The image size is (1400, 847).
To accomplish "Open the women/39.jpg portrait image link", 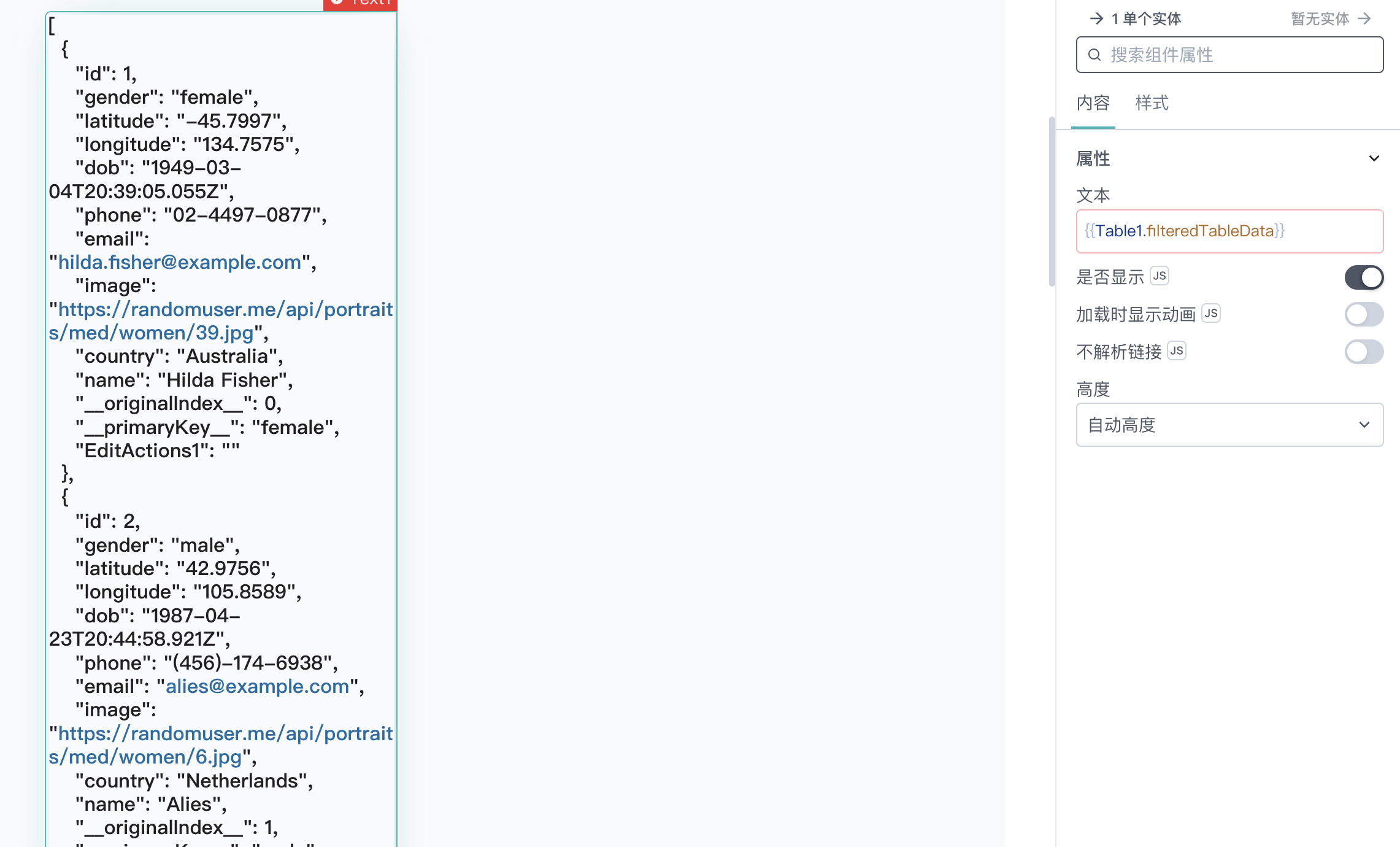I will 220,321.
